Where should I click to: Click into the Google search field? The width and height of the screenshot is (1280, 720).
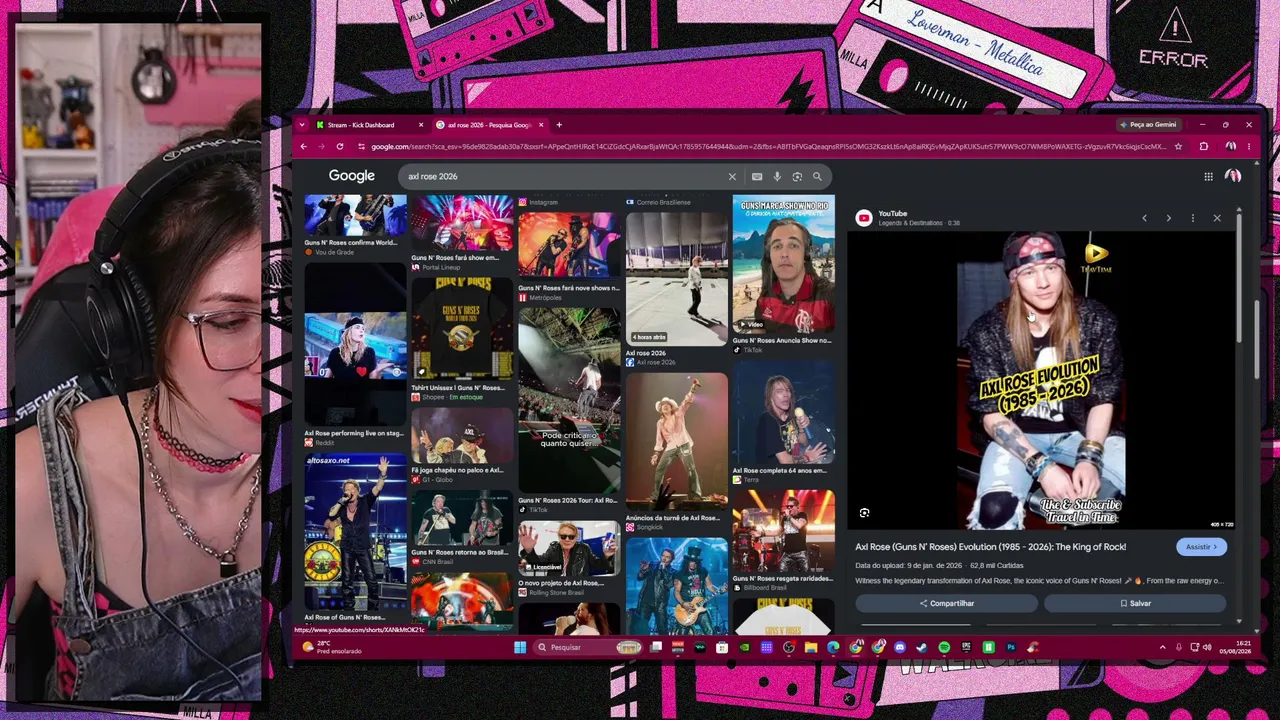click(565, 177)
